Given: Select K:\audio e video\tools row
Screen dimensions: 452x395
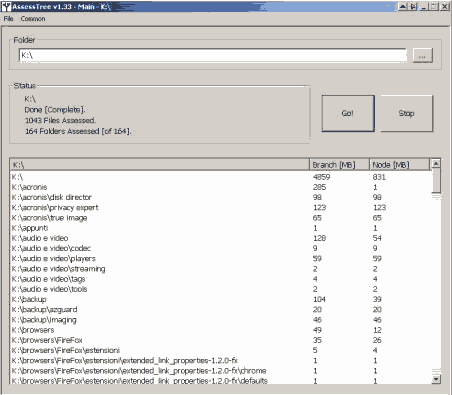Looking at the screenshot, I should click(220, 289).
